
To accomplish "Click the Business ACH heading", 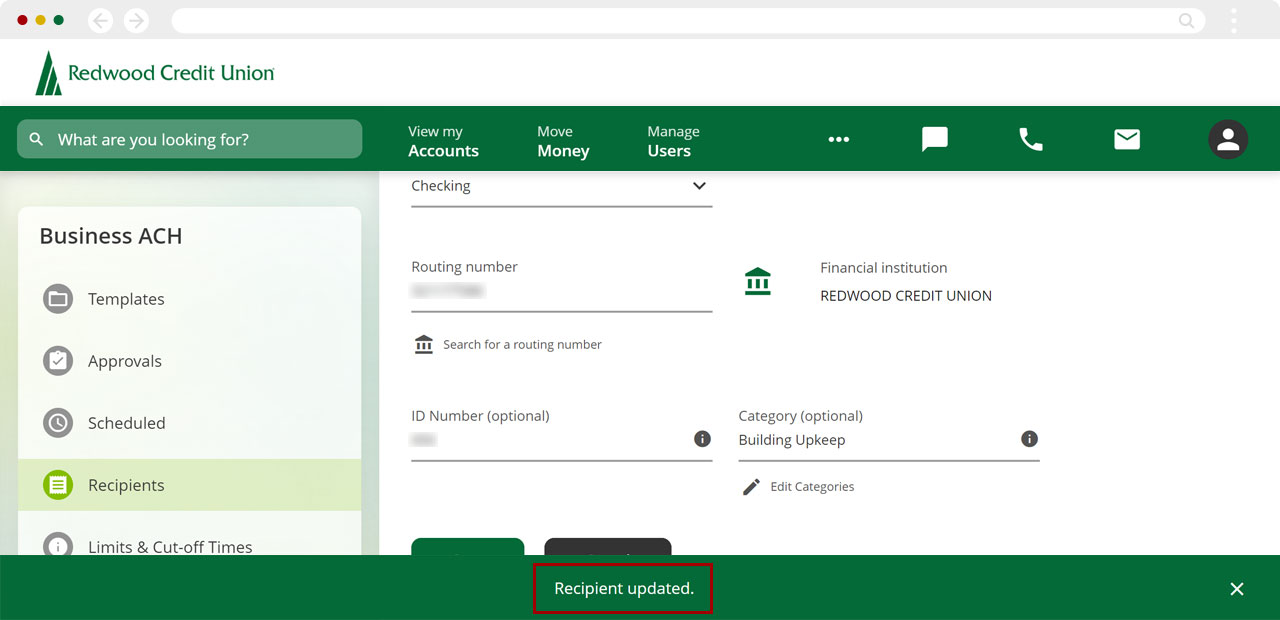I will point(111,236).
